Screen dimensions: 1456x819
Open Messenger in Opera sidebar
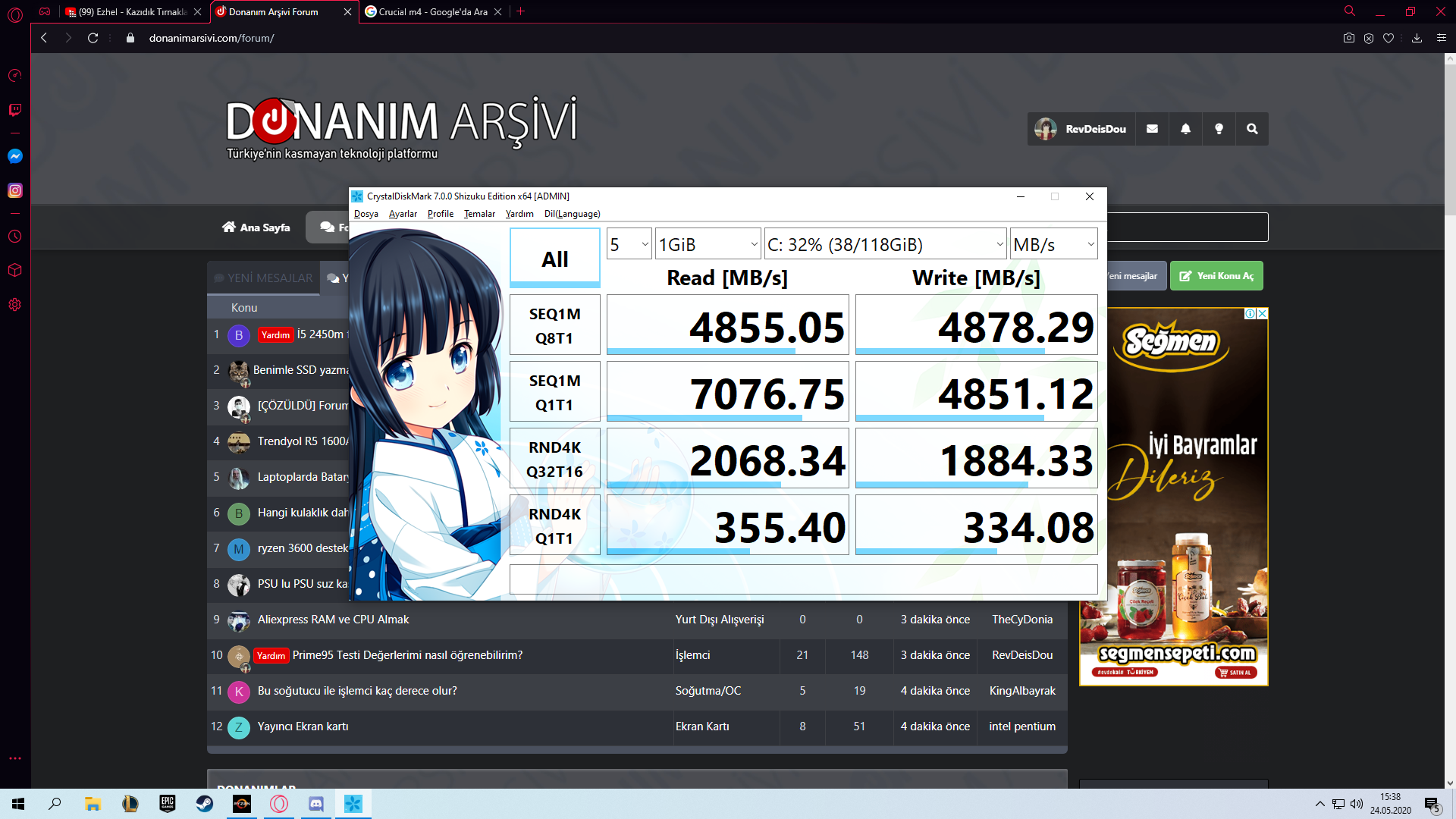[x=14, y=156]
